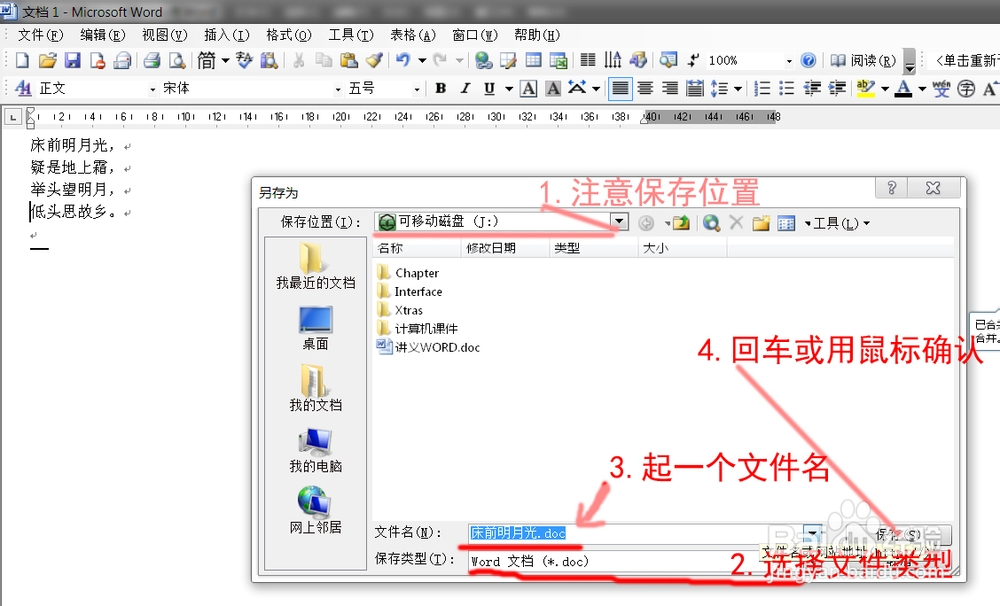The image size is (1000, 606).
Task: Click the create new folder icon
Action: click(760, 223)
